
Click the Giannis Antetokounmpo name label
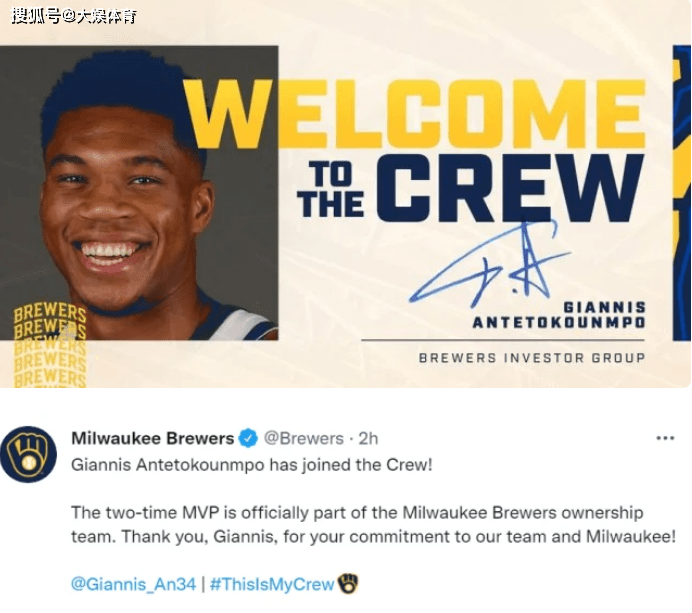(559, 315)
